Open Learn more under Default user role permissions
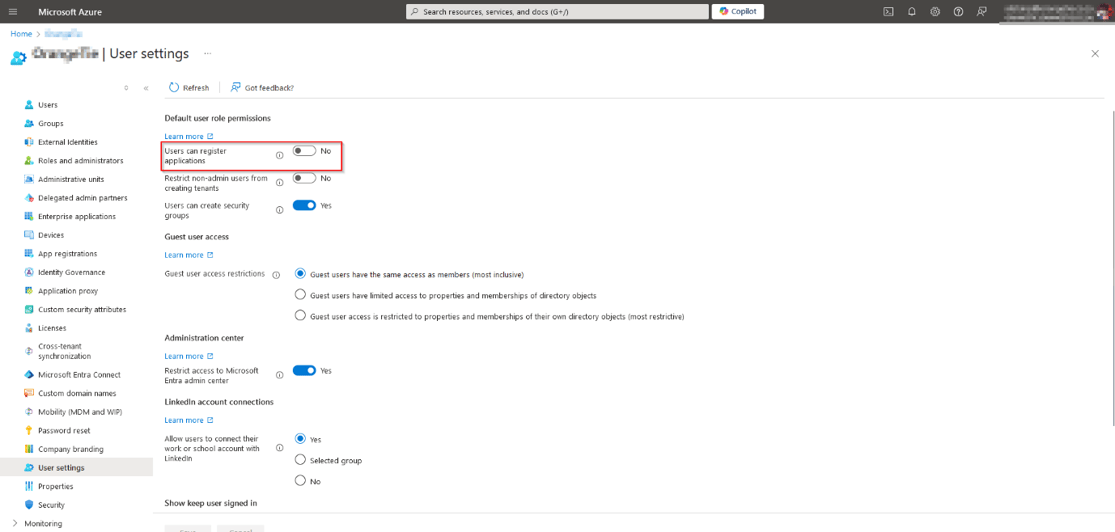Viewport: 1115px width, 532px height. [188, 136]
